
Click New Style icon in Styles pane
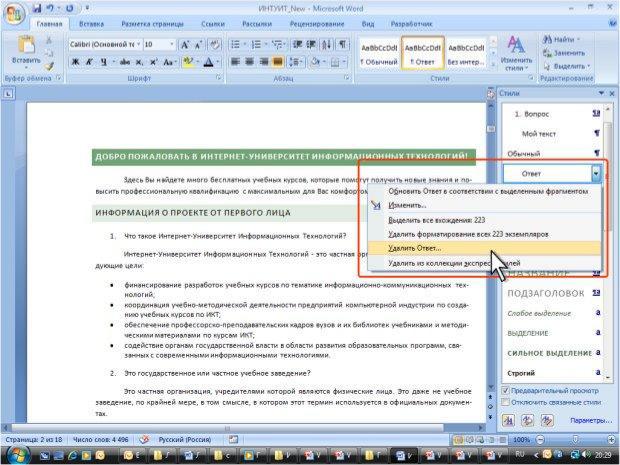(x=508, y=420)
